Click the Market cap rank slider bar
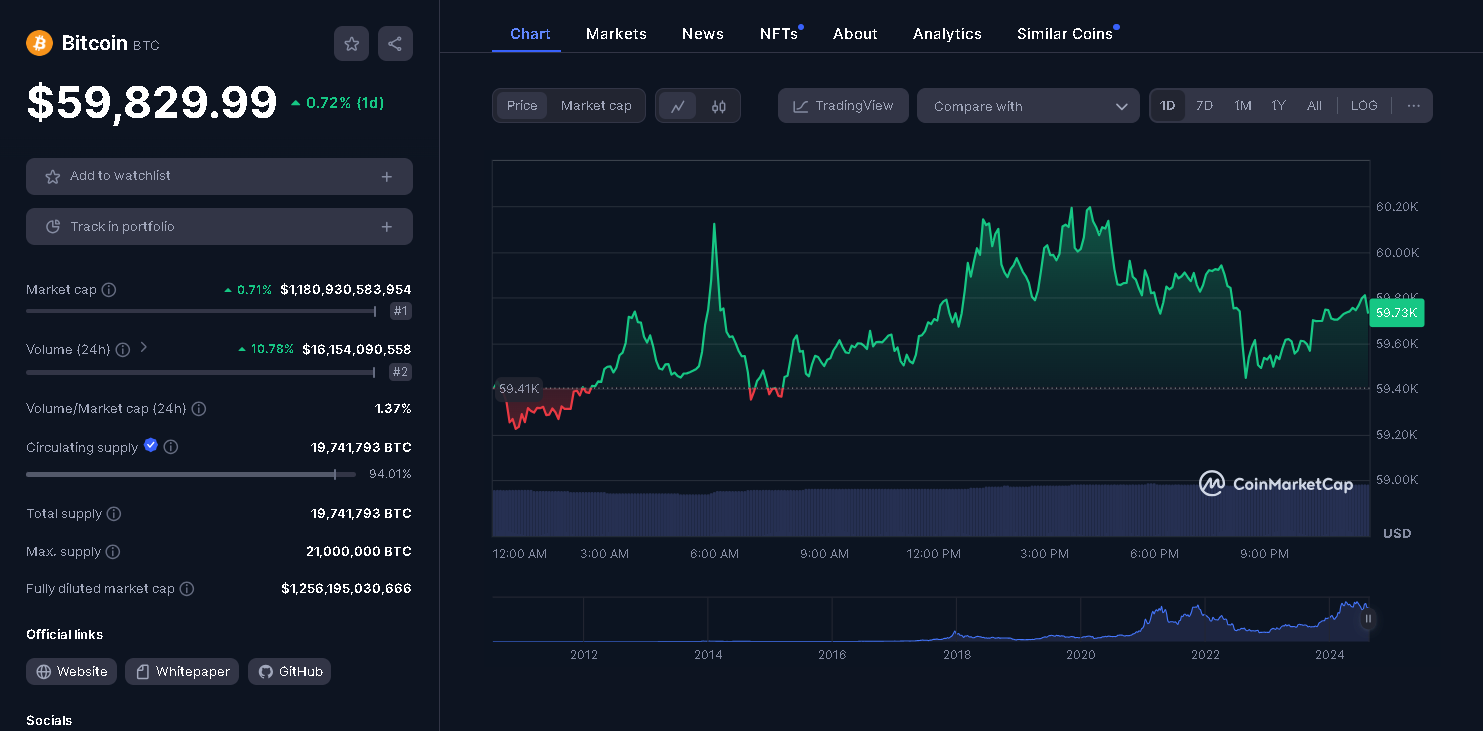Viewport: 1483px width, 731px height. (201, 311)
